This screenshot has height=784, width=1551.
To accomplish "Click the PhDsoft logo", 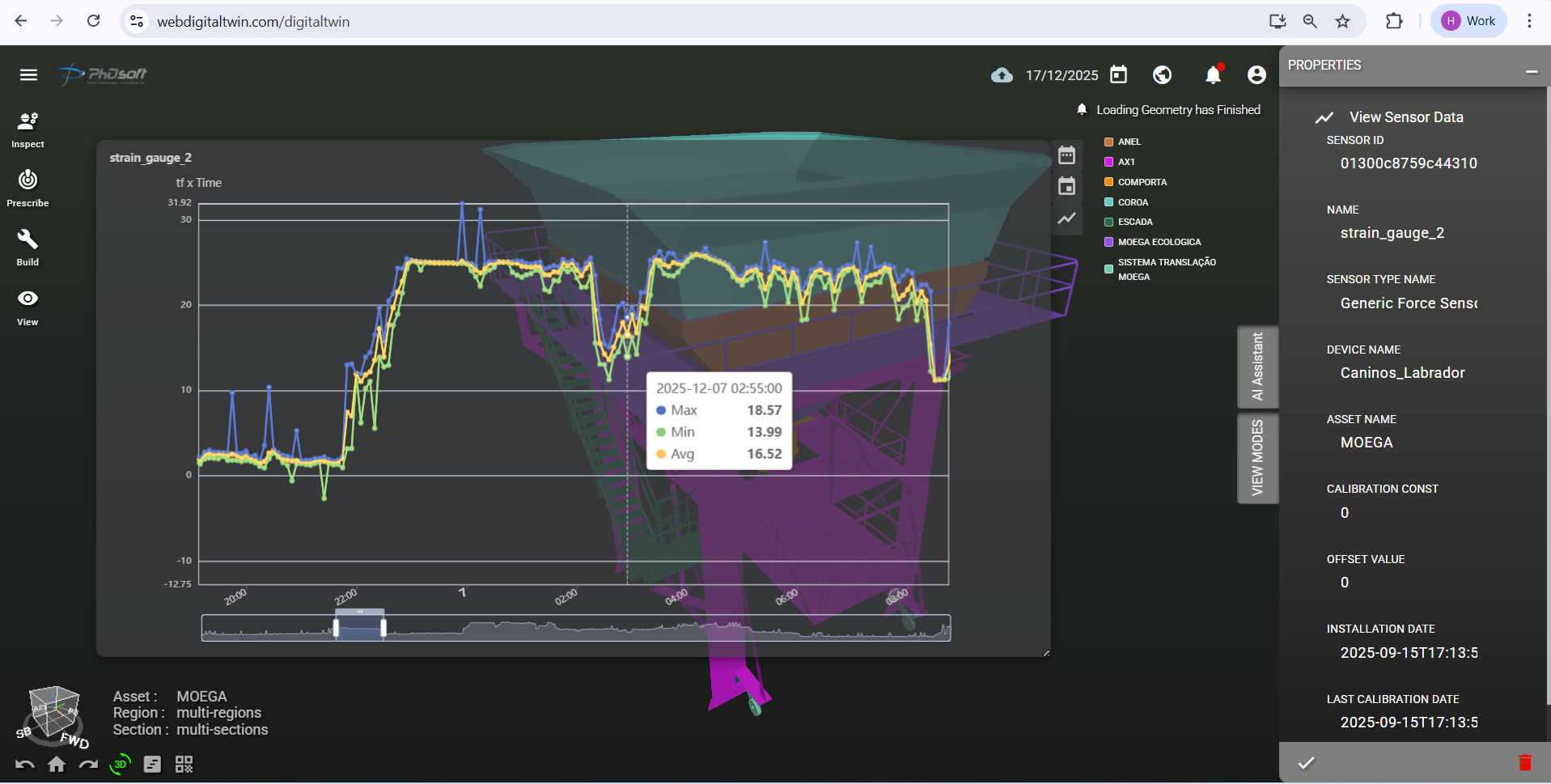I will coord(103,74).
